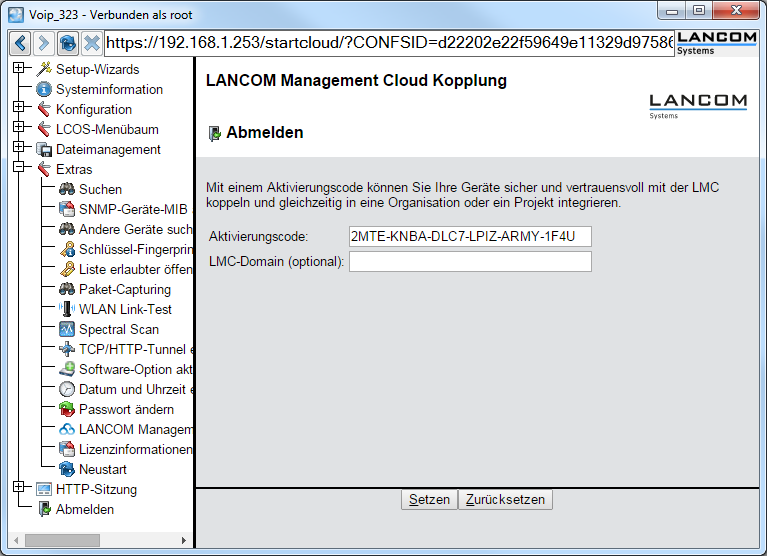767x556 pixels.
Task: Select Passwort ändern in Extras
Action: 126,409
